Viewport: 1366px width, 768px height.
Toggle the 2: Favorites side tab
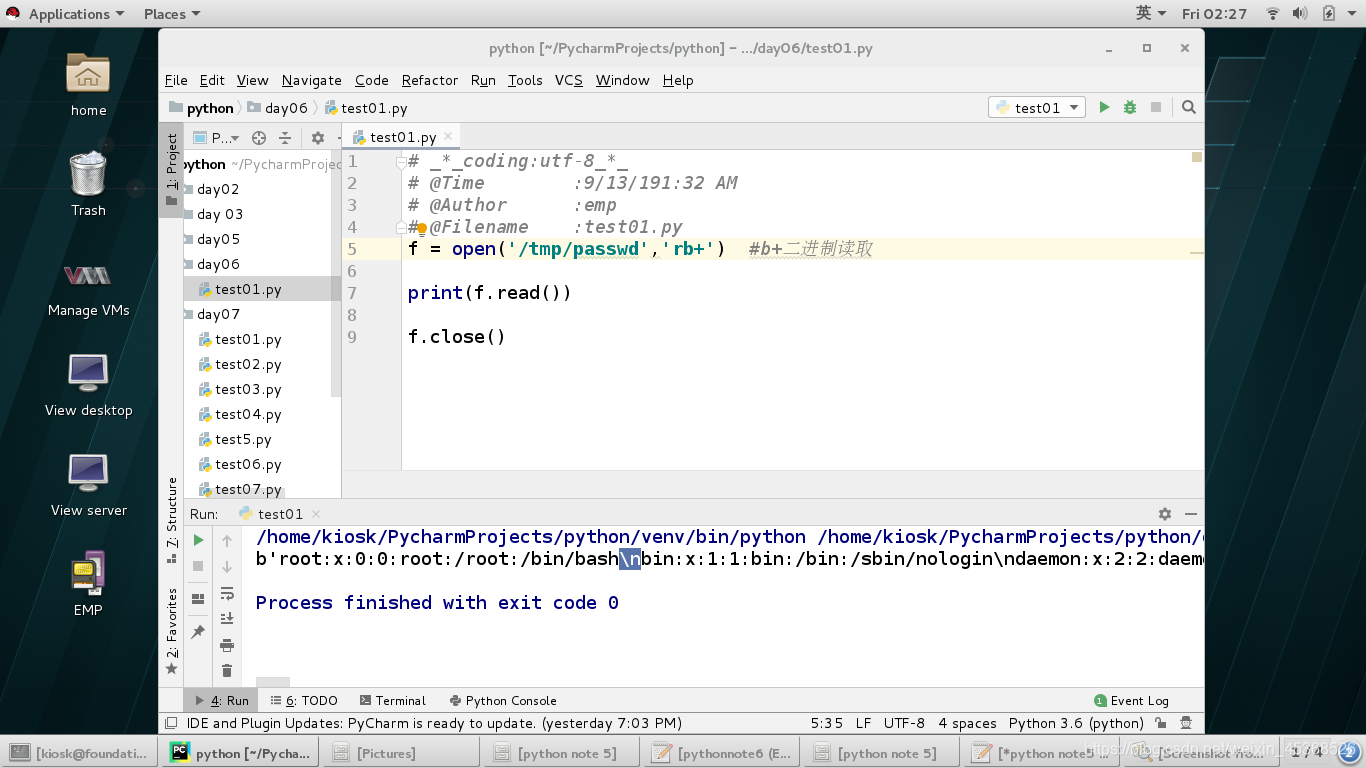172,630
